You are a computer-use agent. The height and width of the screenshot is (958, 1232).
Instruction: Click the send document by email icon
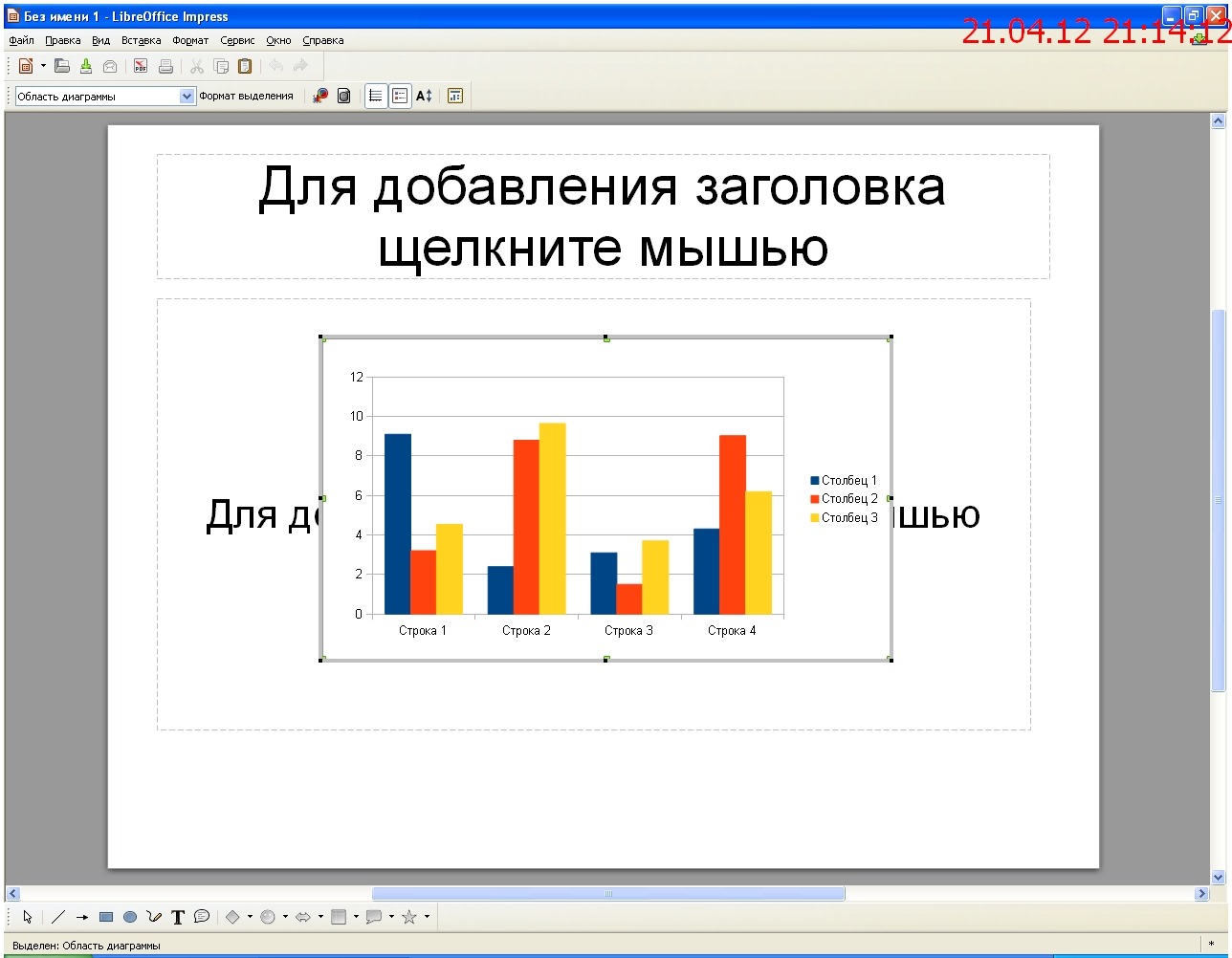[110, 66]
